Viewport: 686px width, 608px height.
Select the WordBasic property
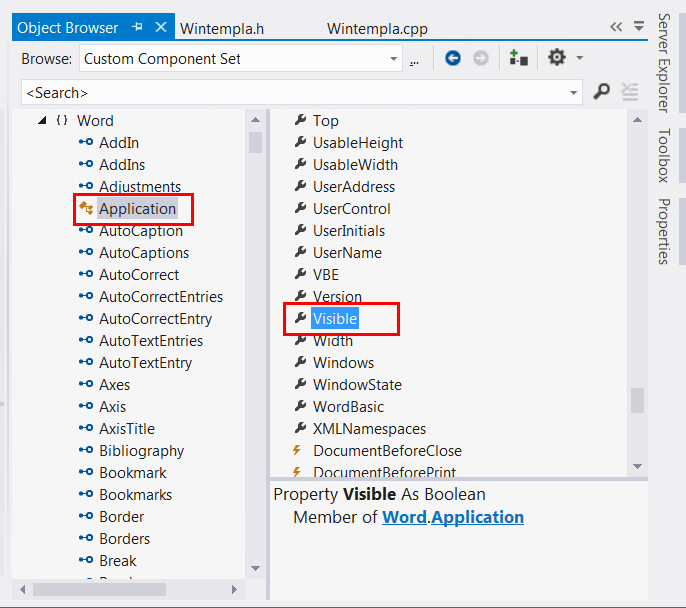pyautogui.click(x=348, y=406)
